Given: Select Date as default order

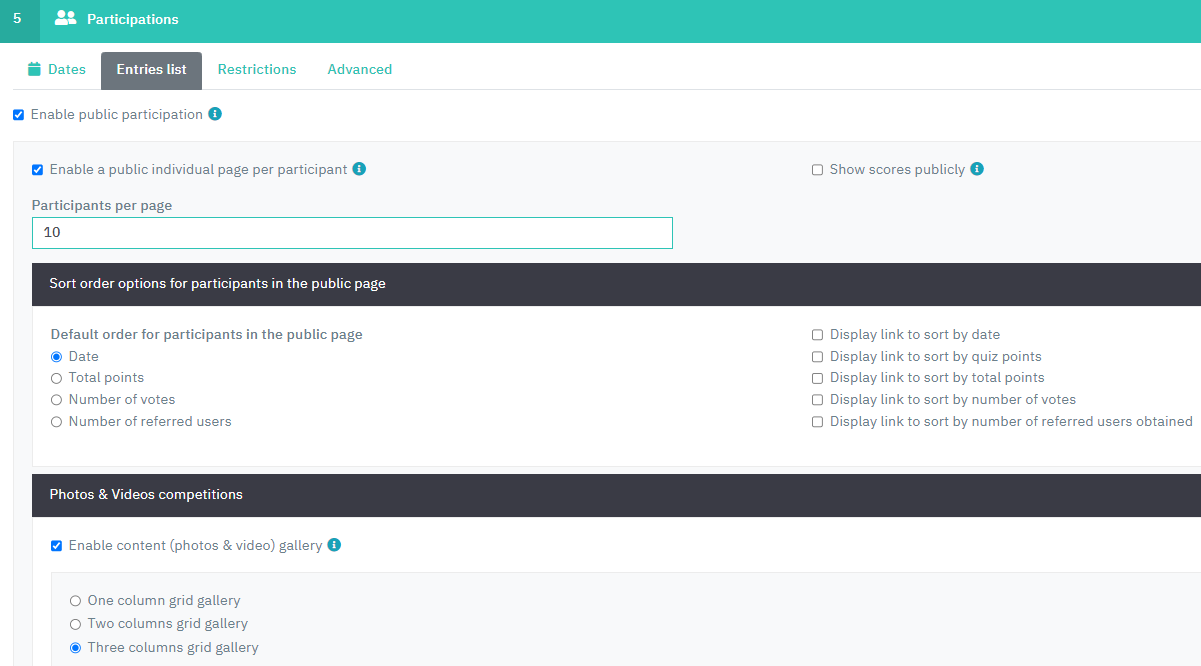Looking at the screenshot, I should 57,357.
